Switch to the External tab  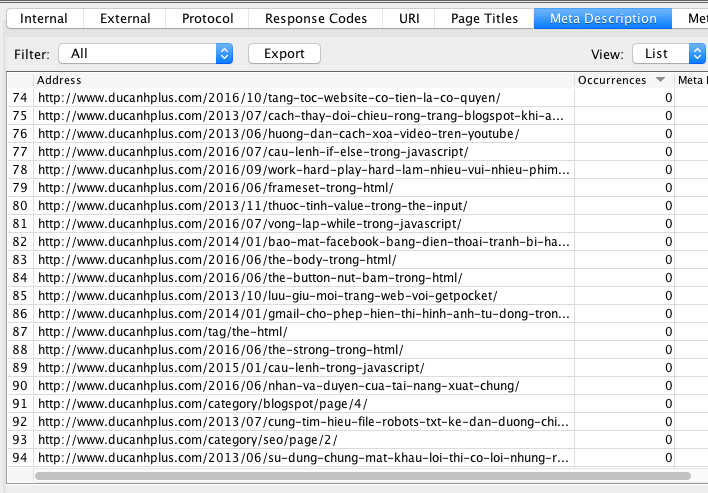coord(125,18)
